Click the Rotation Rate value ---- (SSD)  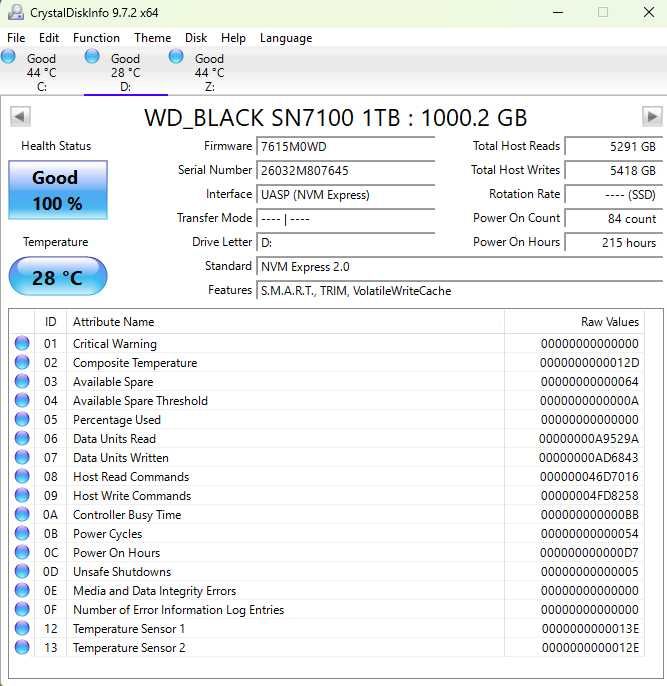(x=614, y=195)
